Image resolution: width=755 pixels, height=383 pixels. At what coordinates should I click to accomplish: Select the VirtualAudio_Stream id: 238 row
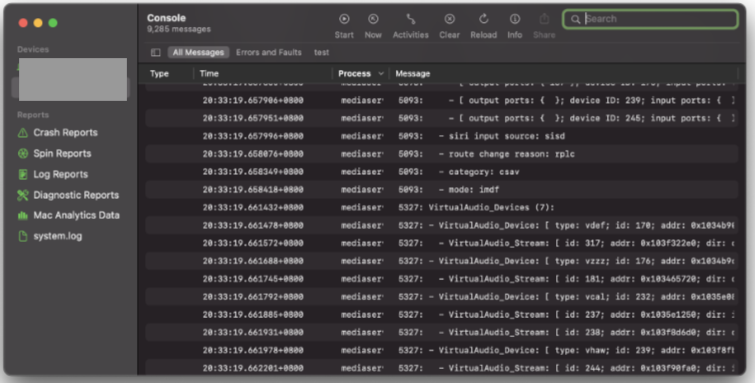pos(442,332)
